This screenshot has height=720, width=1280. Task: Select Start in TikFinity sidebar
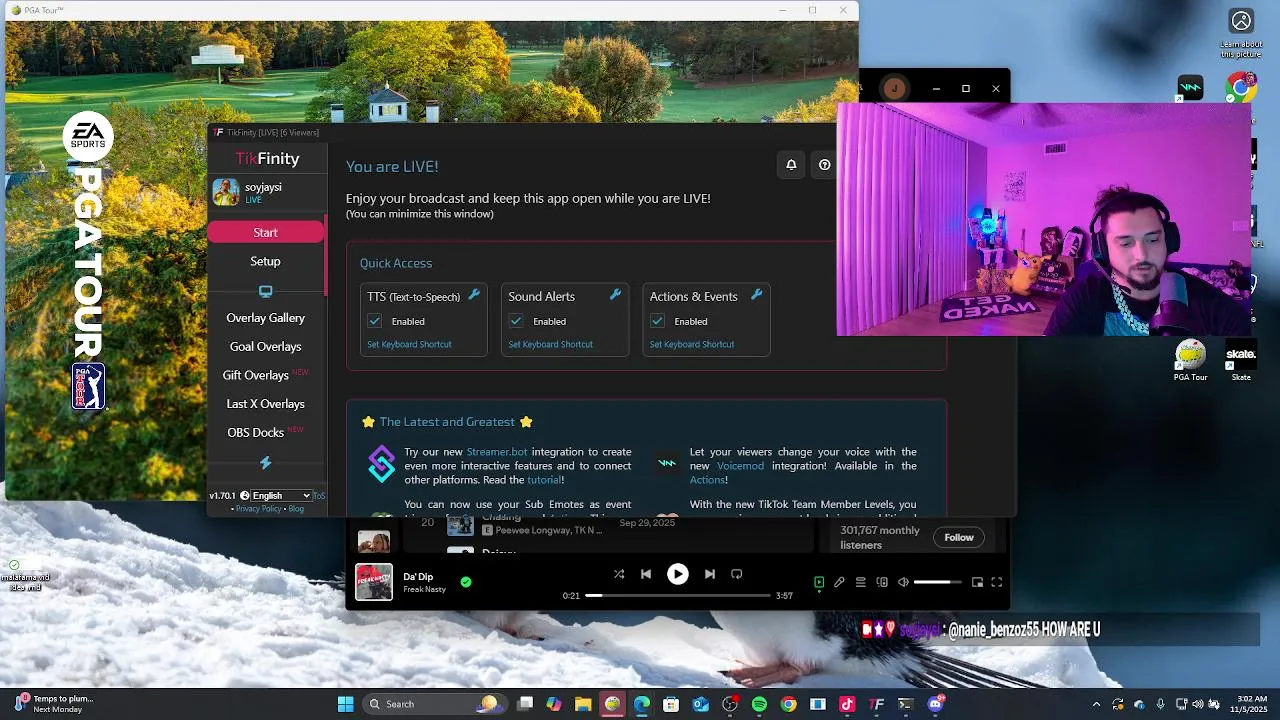265,232
